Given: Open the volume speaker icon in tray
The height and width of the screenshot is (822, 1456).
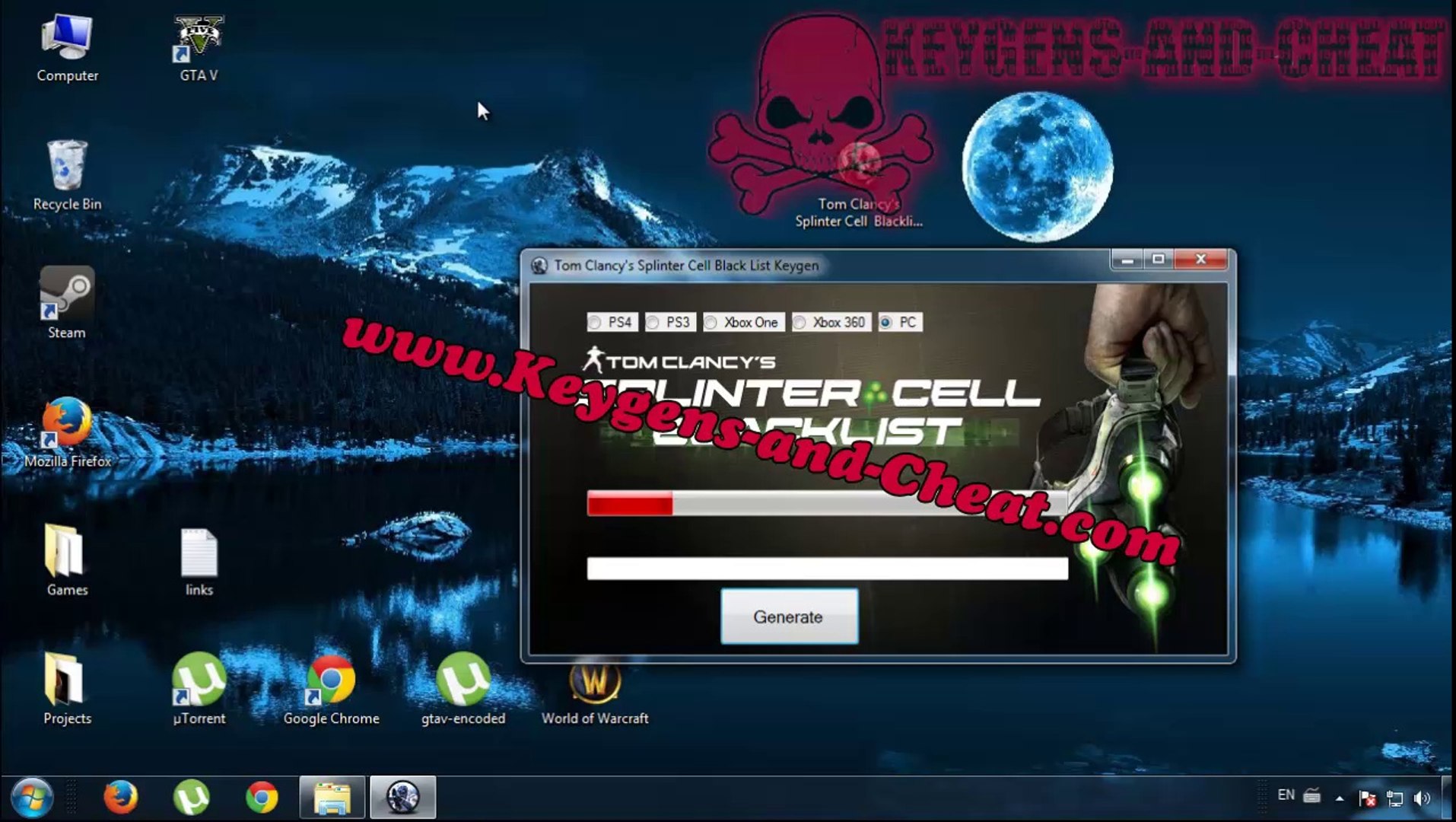Looking at the screenshot, I should (1421, 798).
